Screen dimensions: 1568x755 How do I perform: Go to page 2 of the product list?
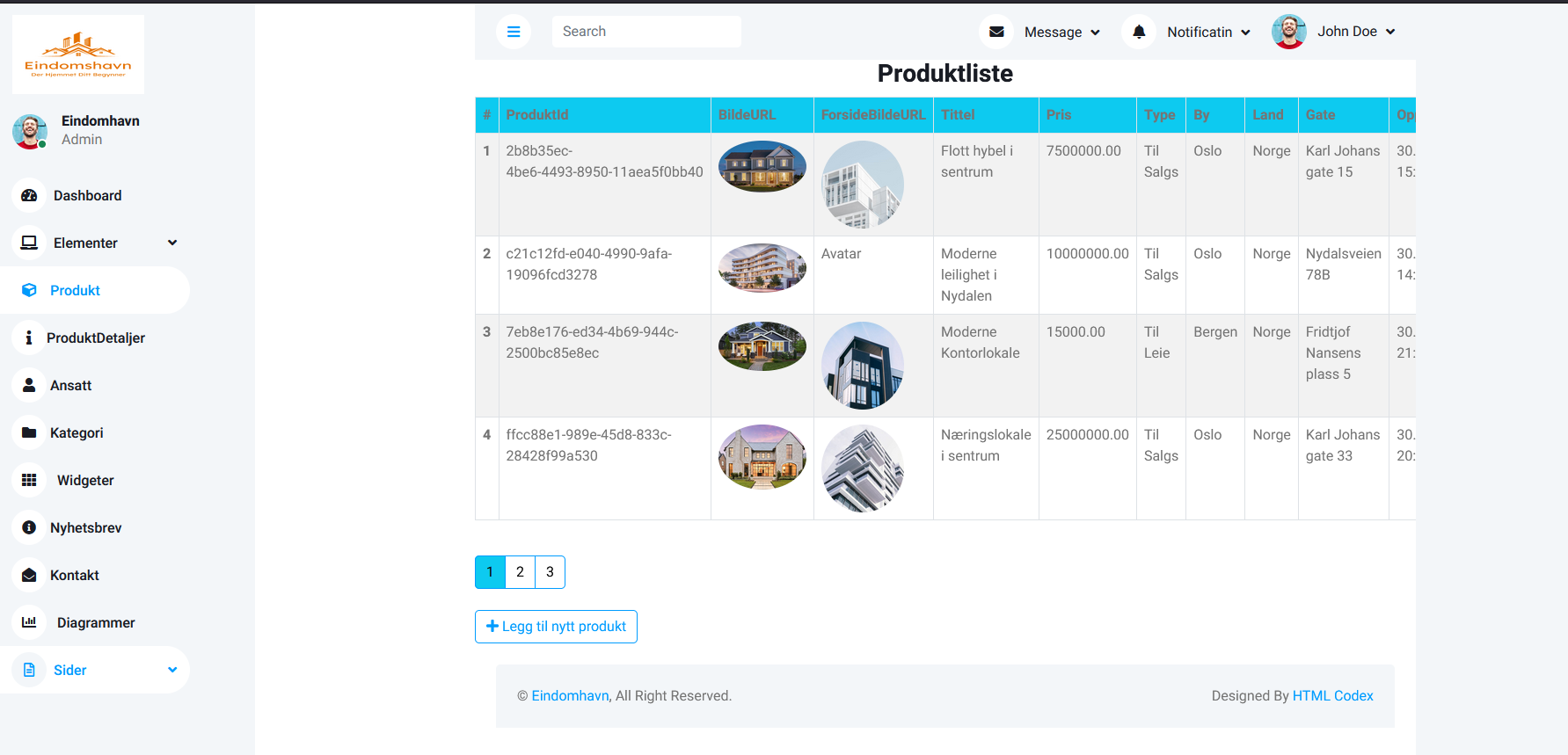[520, 572]
